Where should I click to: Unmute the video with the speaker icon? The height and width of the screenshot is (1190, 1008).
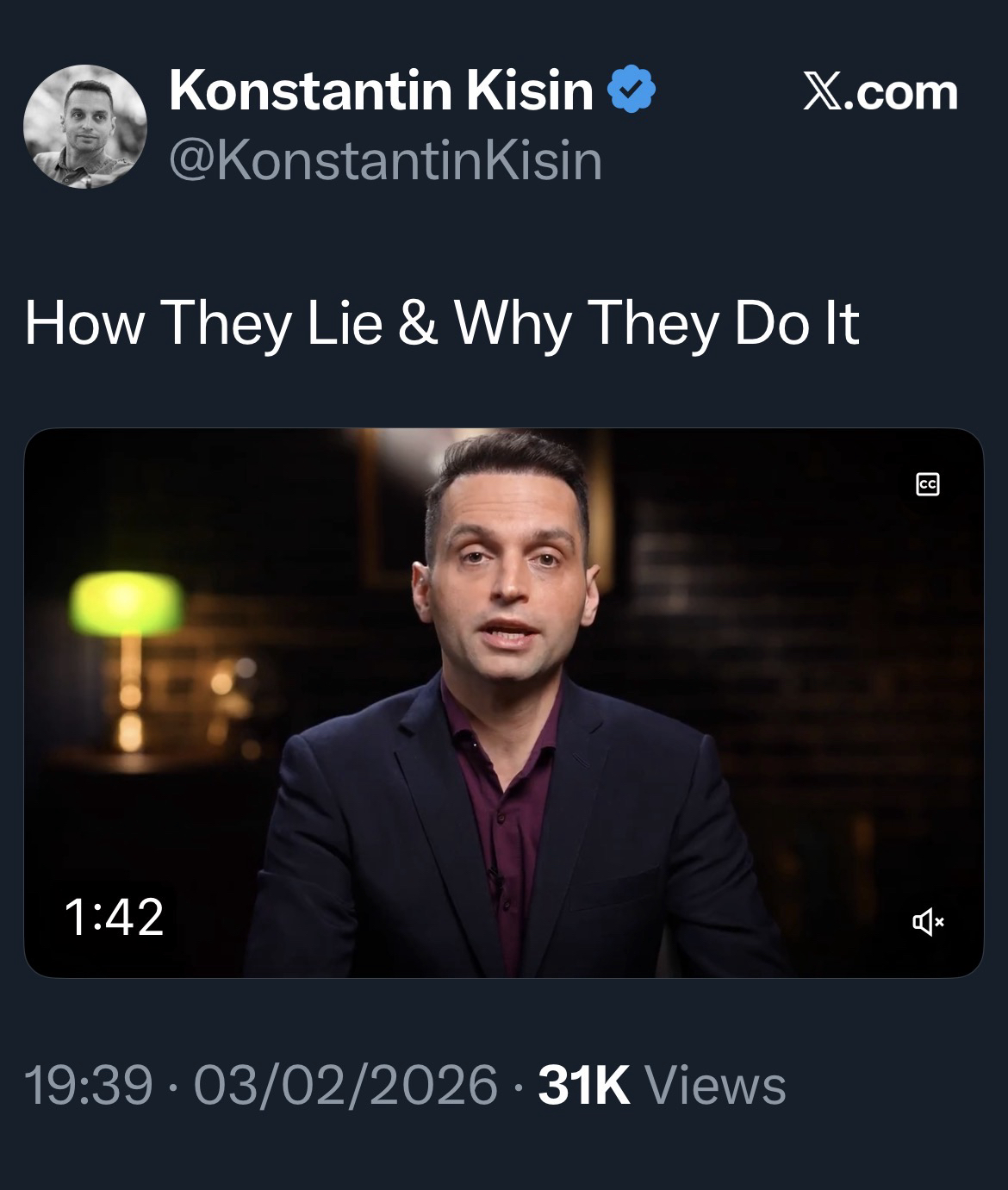tap(927, 924)
